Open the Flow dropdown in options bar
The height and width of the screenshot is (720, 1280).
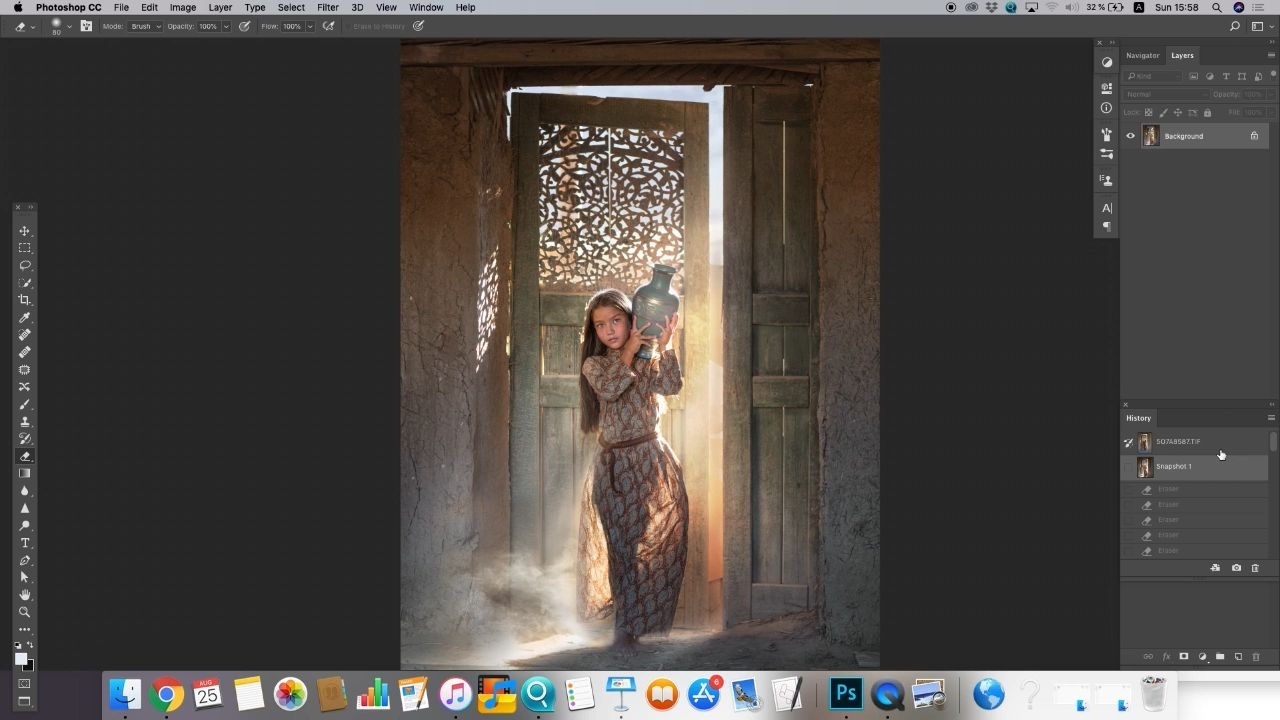pyautogui.click(x=310, y=26)
